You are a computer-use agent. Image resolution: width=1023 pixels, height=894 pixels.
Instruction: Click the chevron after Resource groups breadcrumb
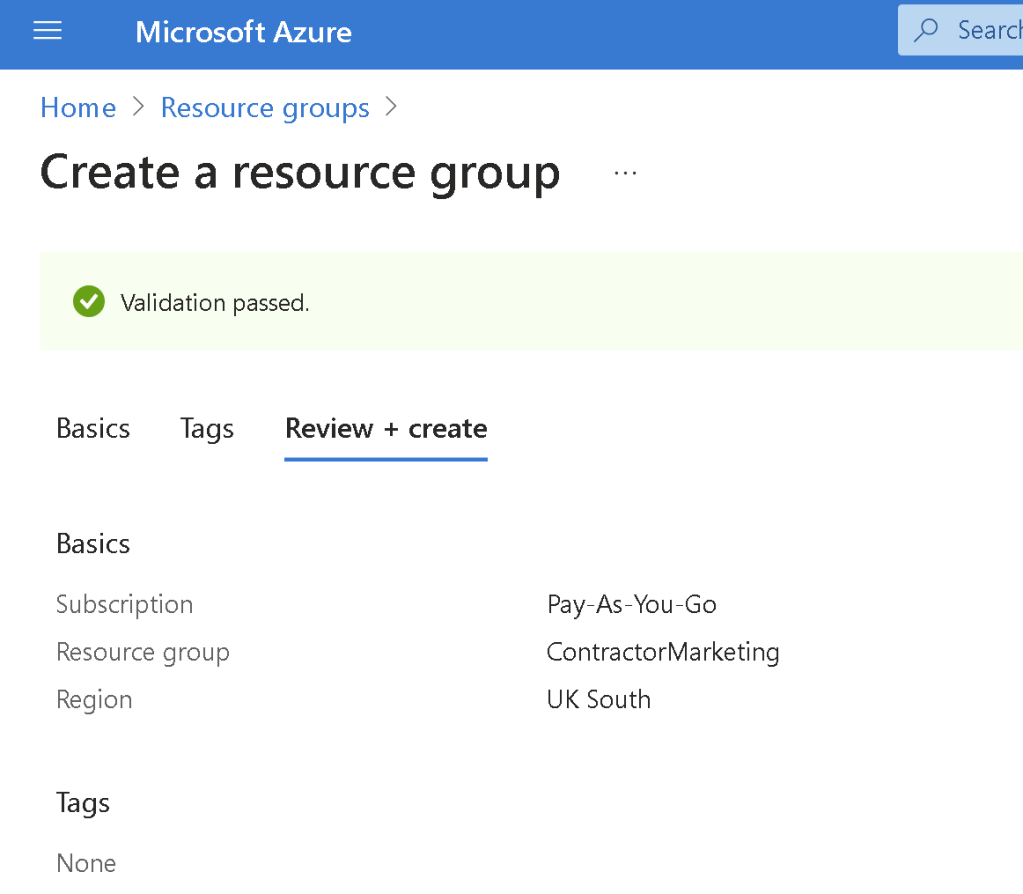[391, 107]
